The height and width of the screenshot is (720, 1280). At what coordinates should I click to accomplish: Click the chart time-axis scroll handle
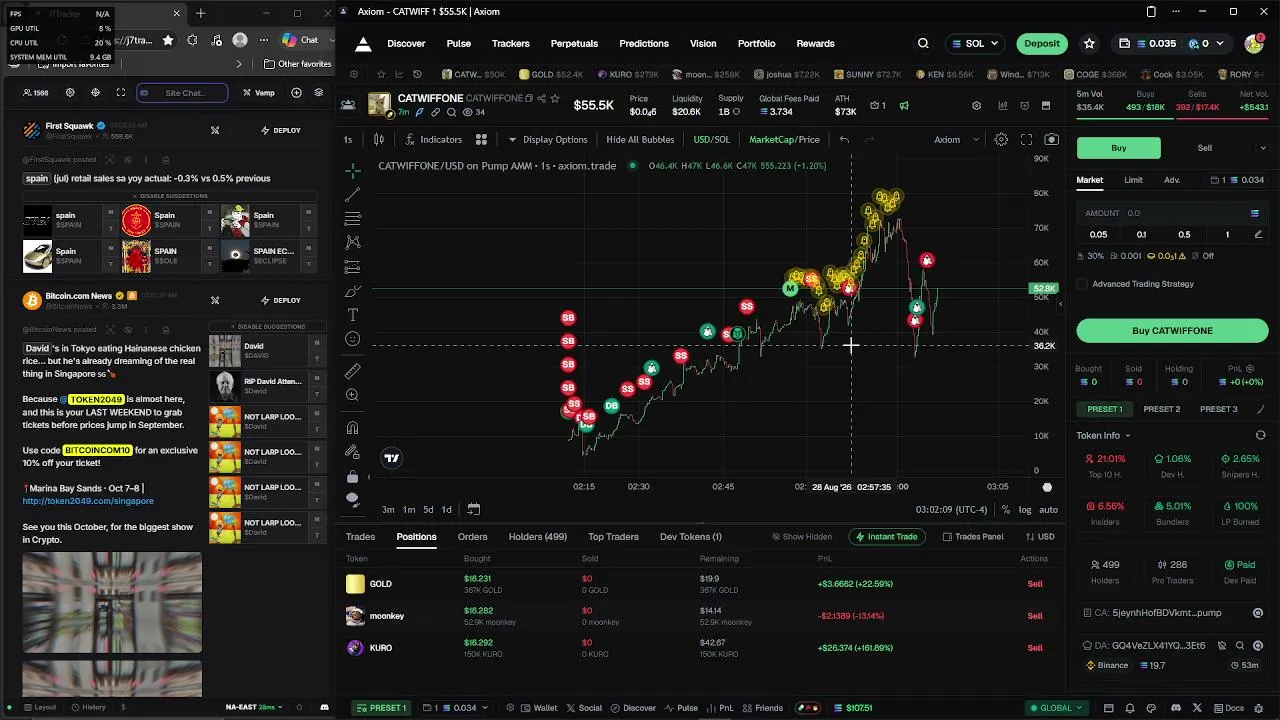tap(1047, 487)
